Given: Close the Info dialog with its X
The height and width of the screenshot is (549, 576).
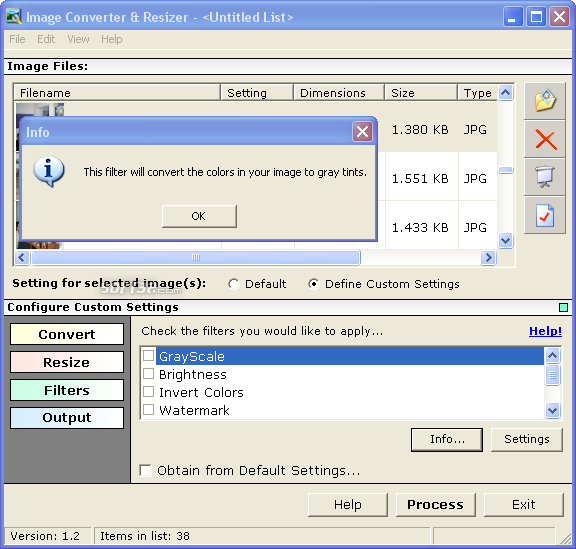Looking at the screenshot, I should pyautogui.click(x=362, y=132).
